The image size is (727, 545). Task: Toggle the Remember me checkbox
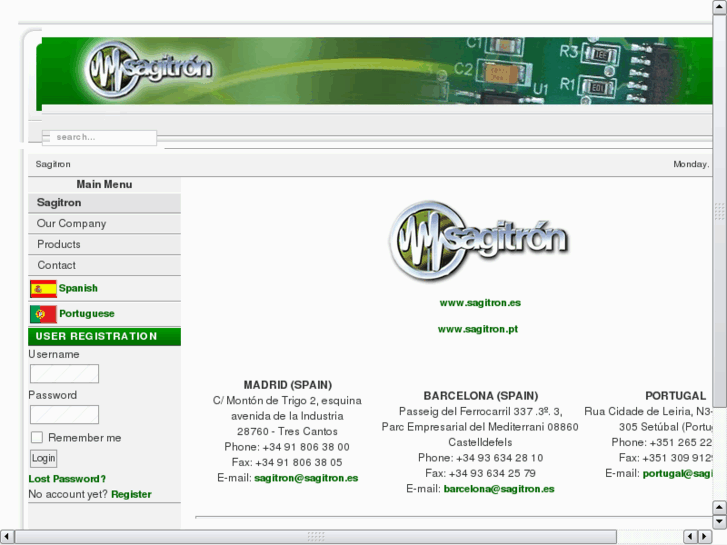click(x=37, y=437)
